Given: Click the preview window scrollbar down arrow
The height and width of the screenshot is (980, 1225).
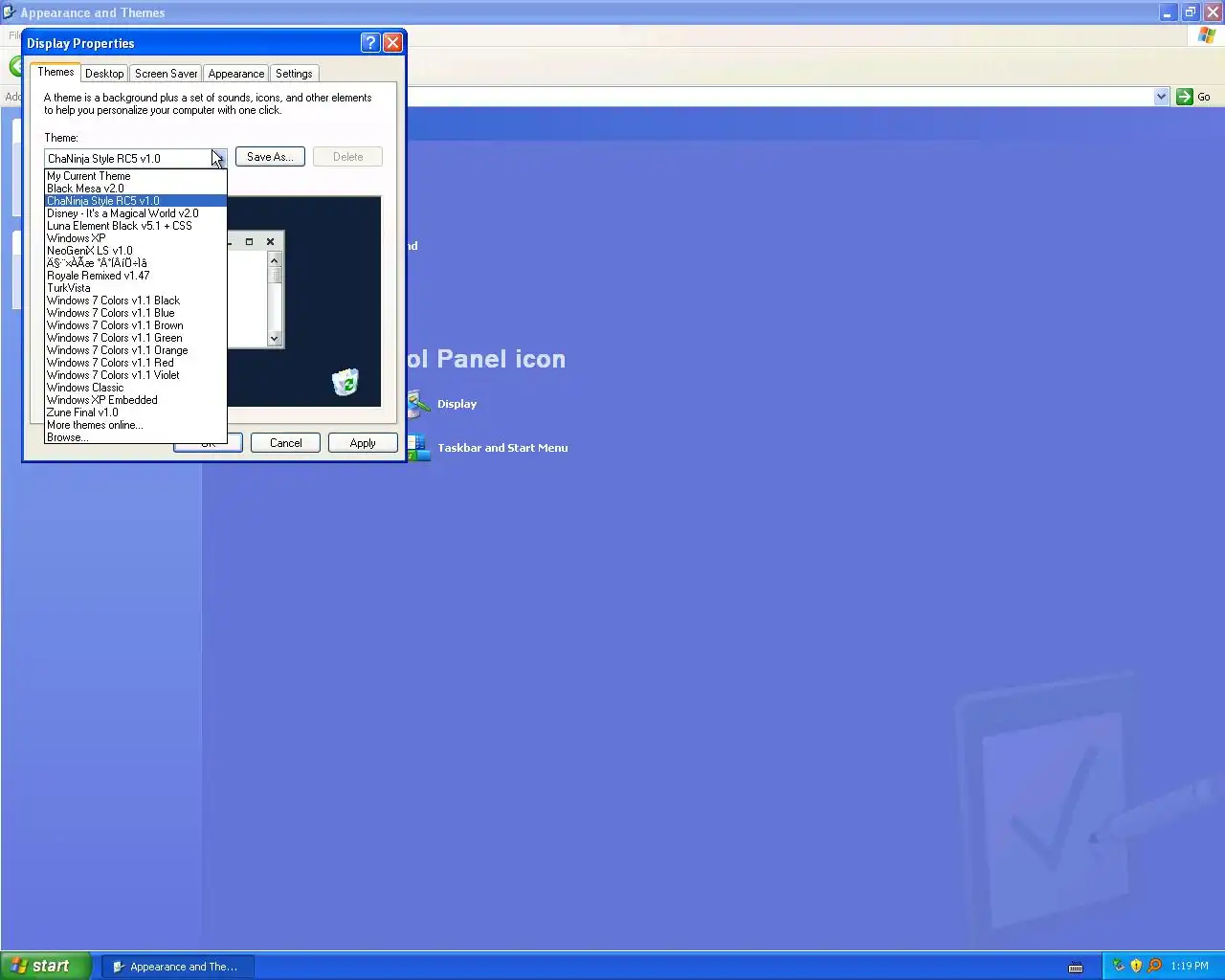Looking at the screenshot, I should 275,338.
